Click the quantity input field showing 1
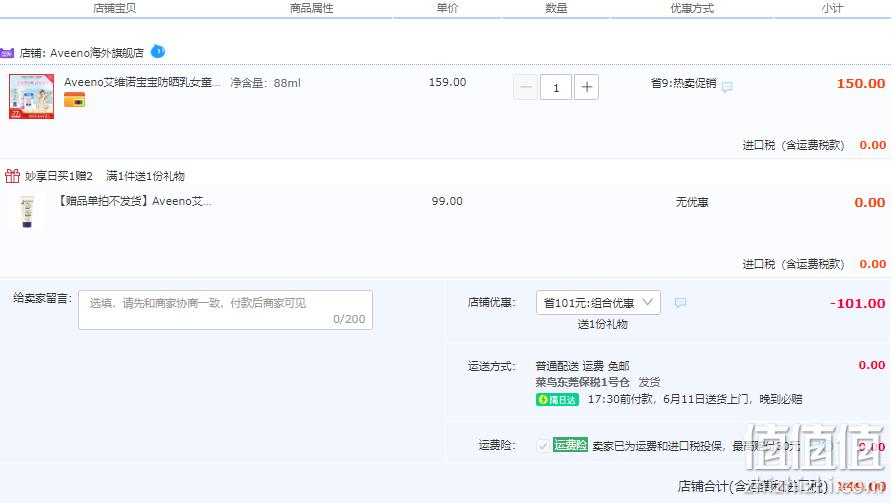Image resolution: width=893 pixels, height=503 pixels. pyautogui.click(x=556, y=87)
